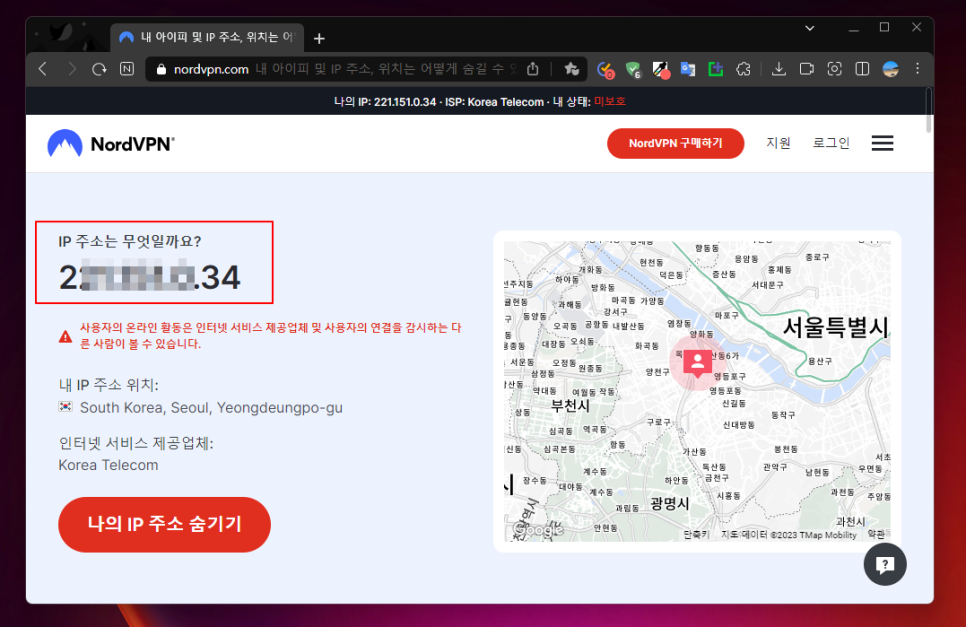Open the Naver home button

click(x=127, y=69)
